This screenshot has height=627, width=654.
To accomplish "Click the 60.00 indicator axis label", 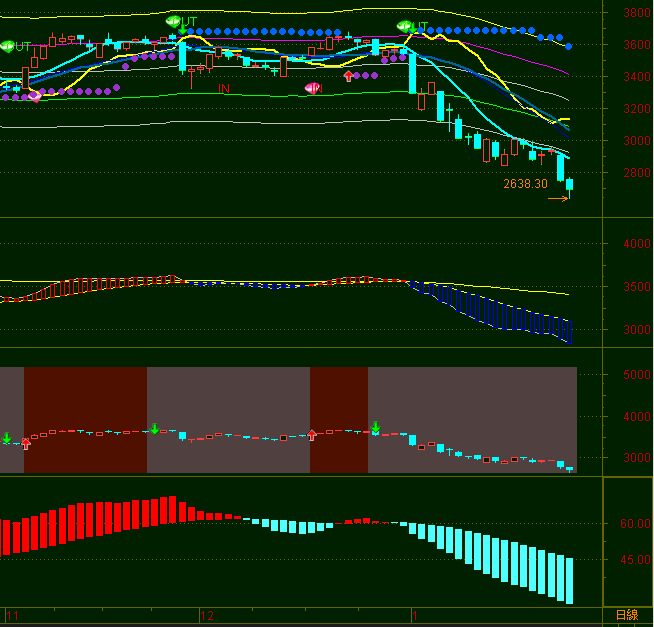I will (635, 524).
